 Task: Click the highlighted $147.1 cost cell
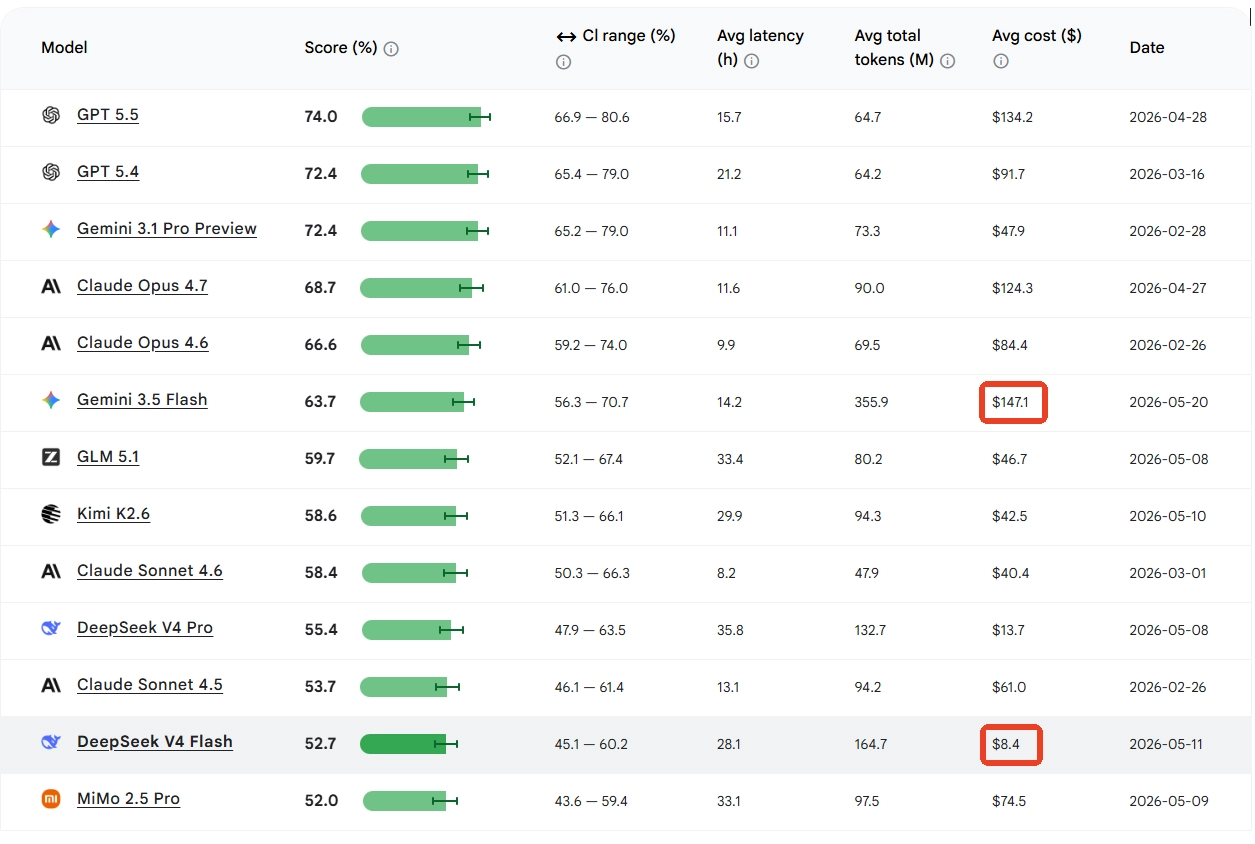pos(1013,402)
